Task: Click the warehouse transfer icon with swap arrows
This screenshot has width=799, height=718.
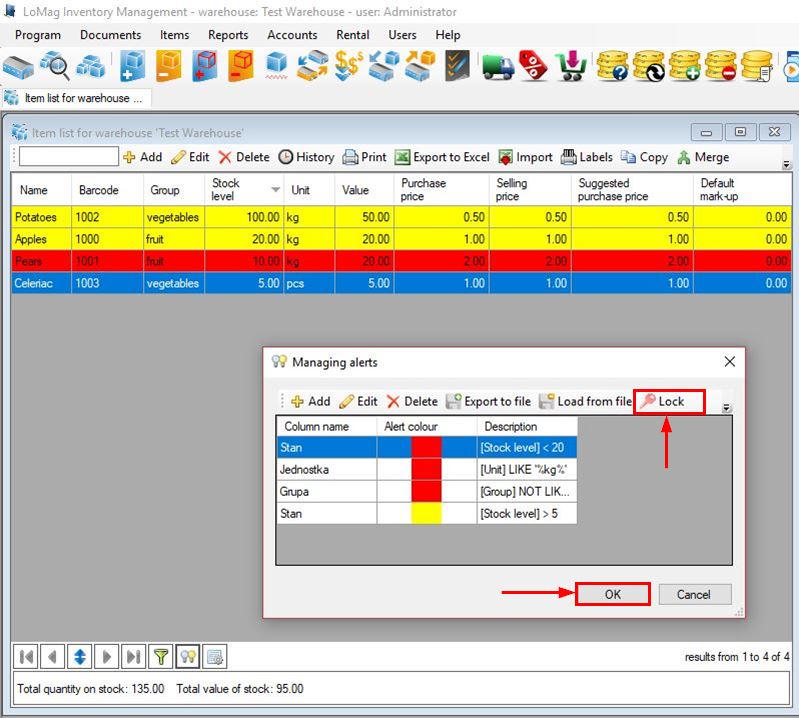Action: pyautogui.click(x=312, y=66)
